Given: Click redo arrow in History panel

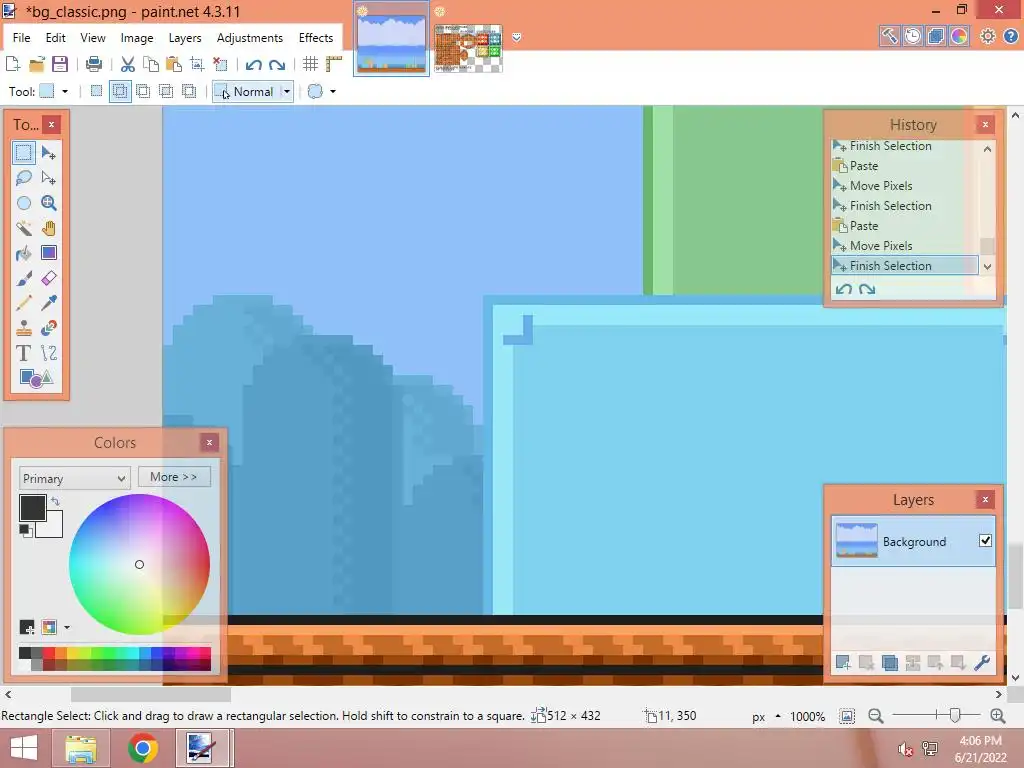Looking at the screenshot, I should 867,289.
